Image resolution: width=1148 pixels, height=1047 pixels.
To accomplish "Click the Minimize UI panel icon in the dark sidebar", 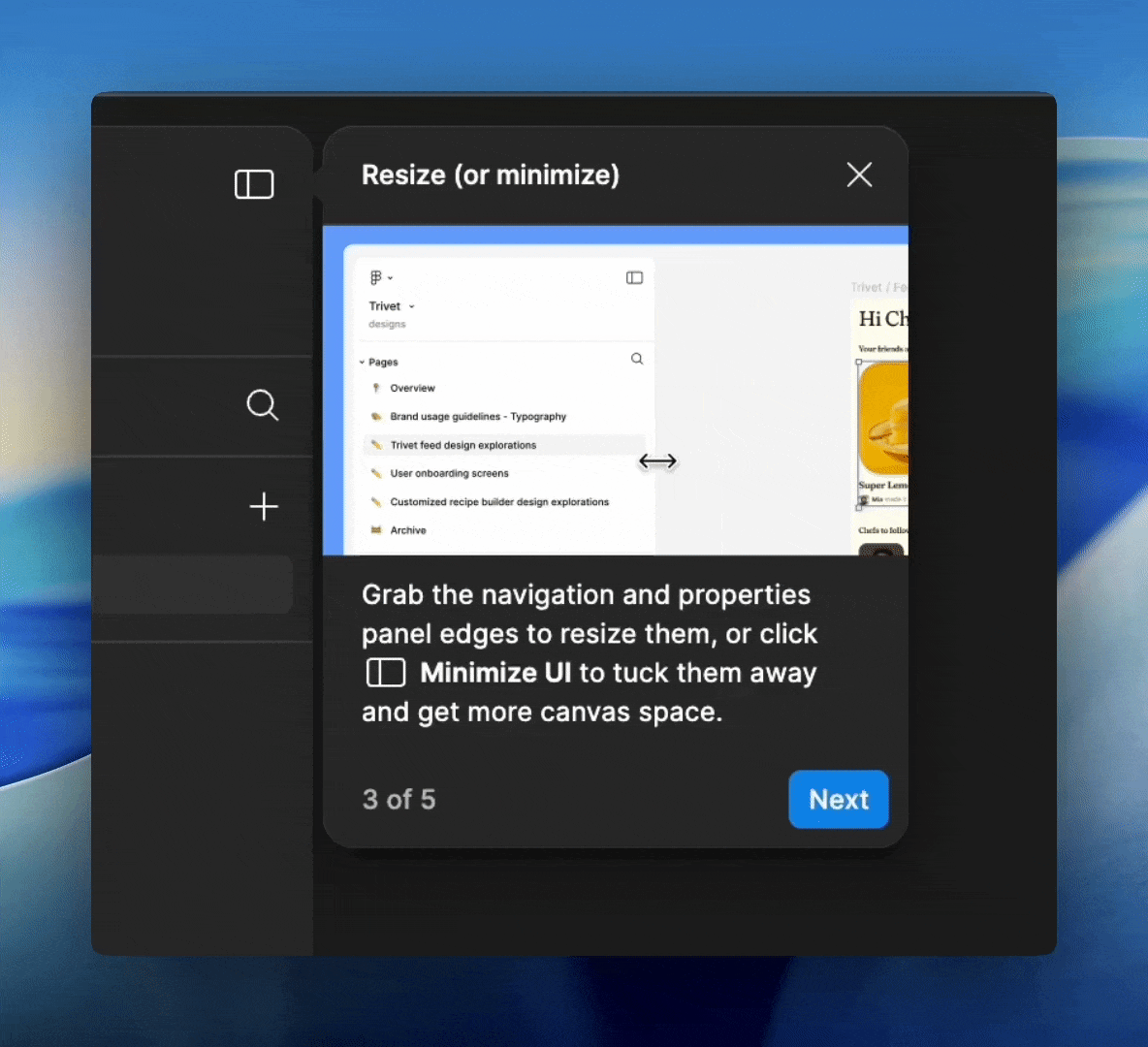I will point(253,184).
